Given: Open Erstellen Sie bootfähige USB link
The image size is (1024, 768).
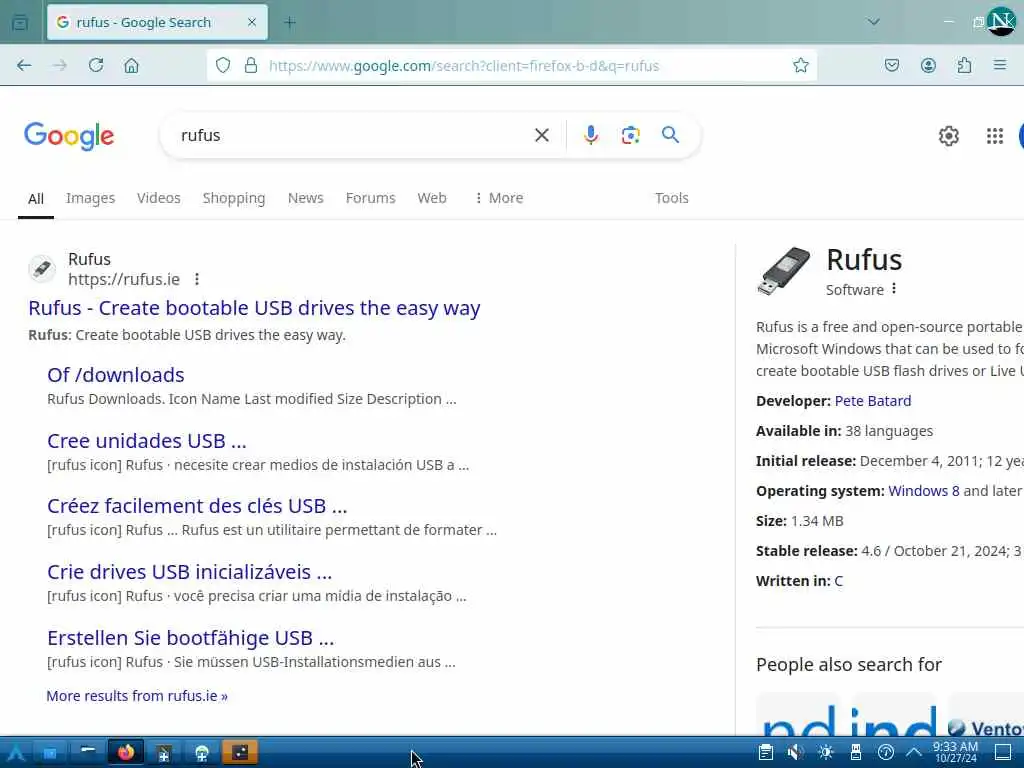Looking at the screenshot, I should pyautogui.click(x=190, y=638).
